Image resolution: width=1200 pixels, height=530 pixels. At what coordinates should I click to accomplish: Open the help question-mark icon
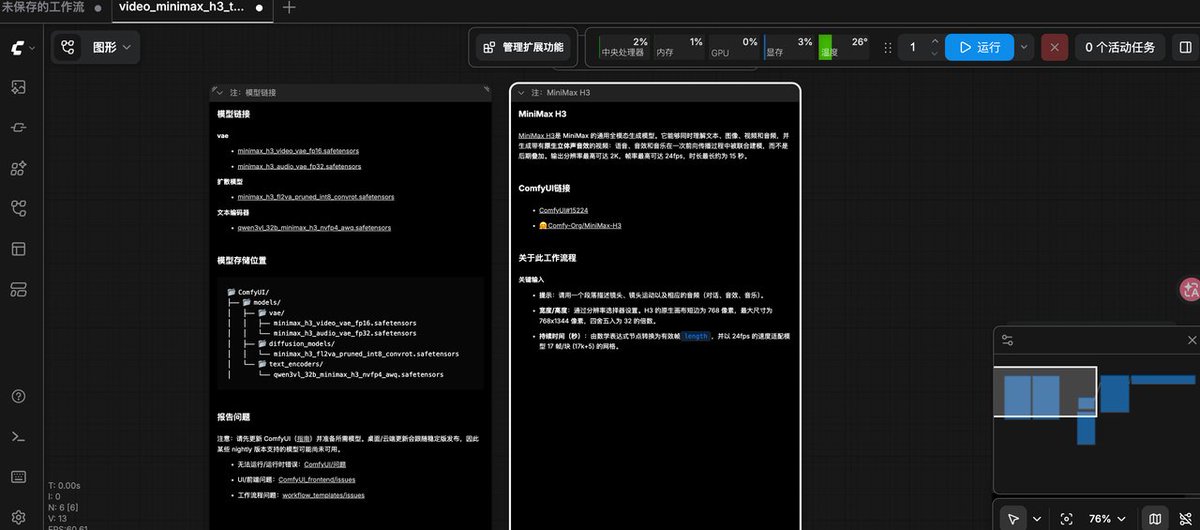click(x=18, y=396)
